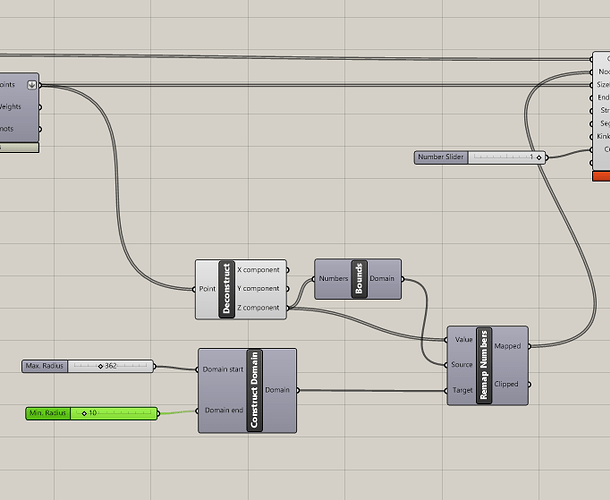
Task: Click the Clipped output on Remap Numbers
Action: point(506,384)
